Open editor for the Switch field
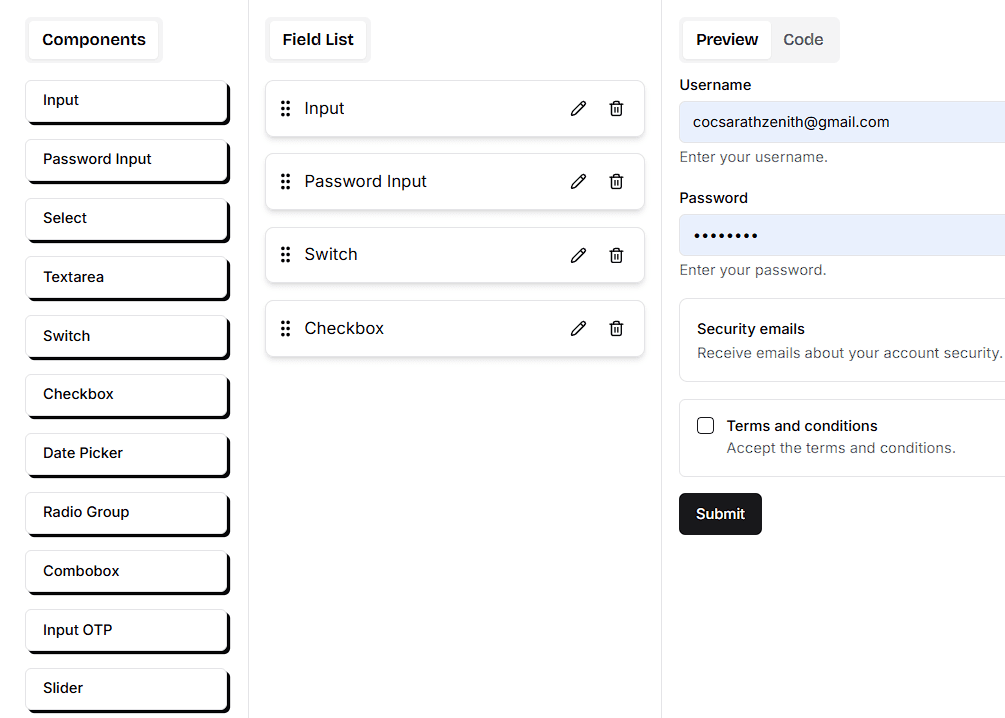The image size is (1005, 718). [578, 255]
